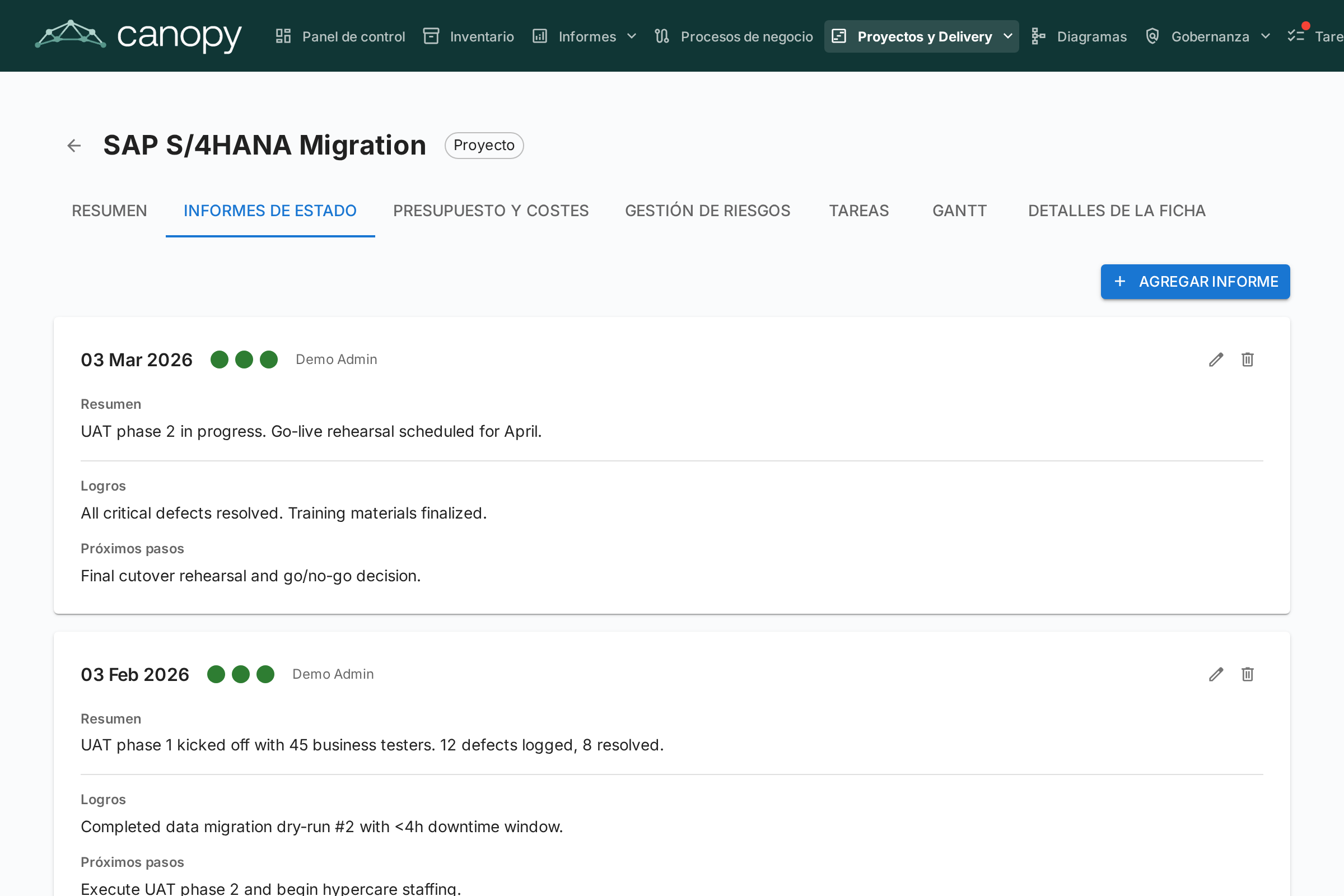Click "Final cutover rehearsal and go/no-go decision" text
1344x896 pixels.
(251, 576)
